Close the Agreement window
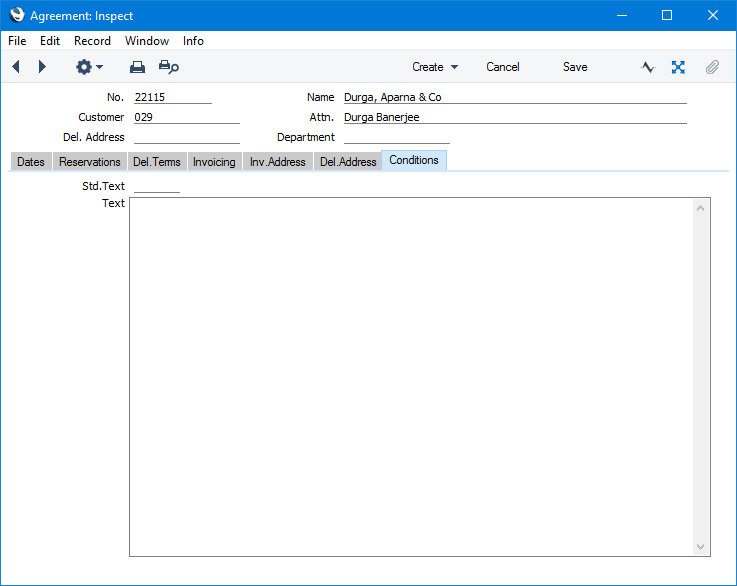 (713, 16)
